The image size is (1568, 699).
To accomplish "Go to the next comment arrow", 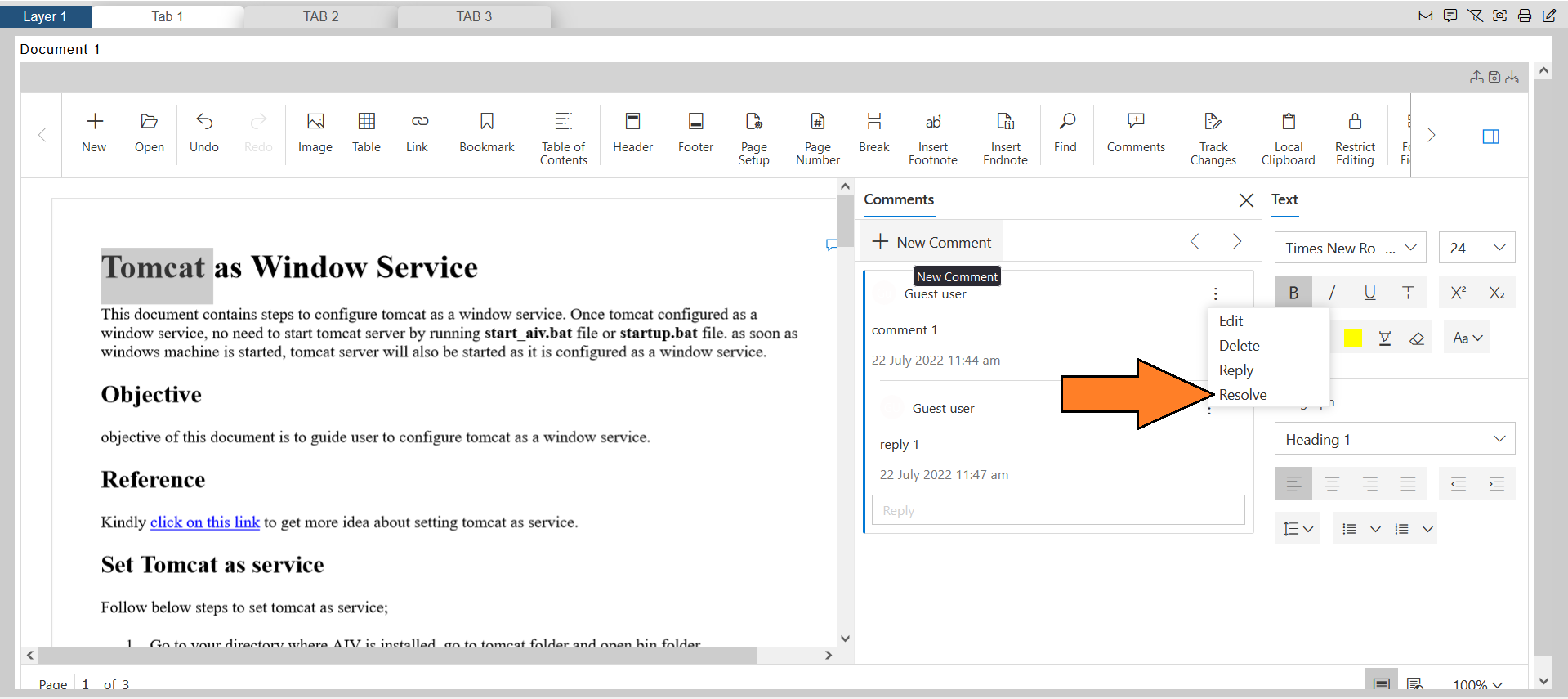I will click(x=1237, y=241).
